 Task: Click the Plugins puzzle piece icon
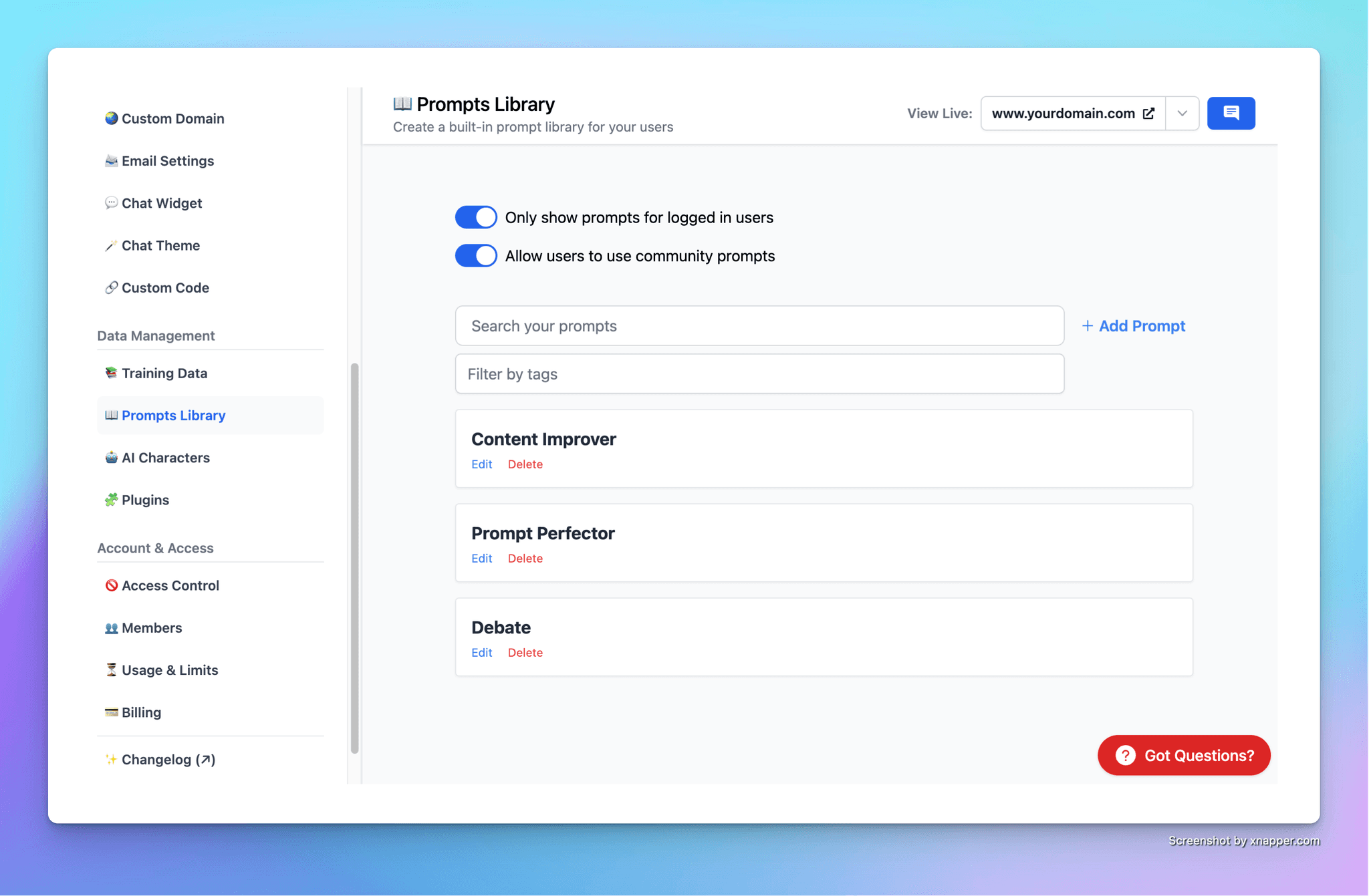pos(112,500)
